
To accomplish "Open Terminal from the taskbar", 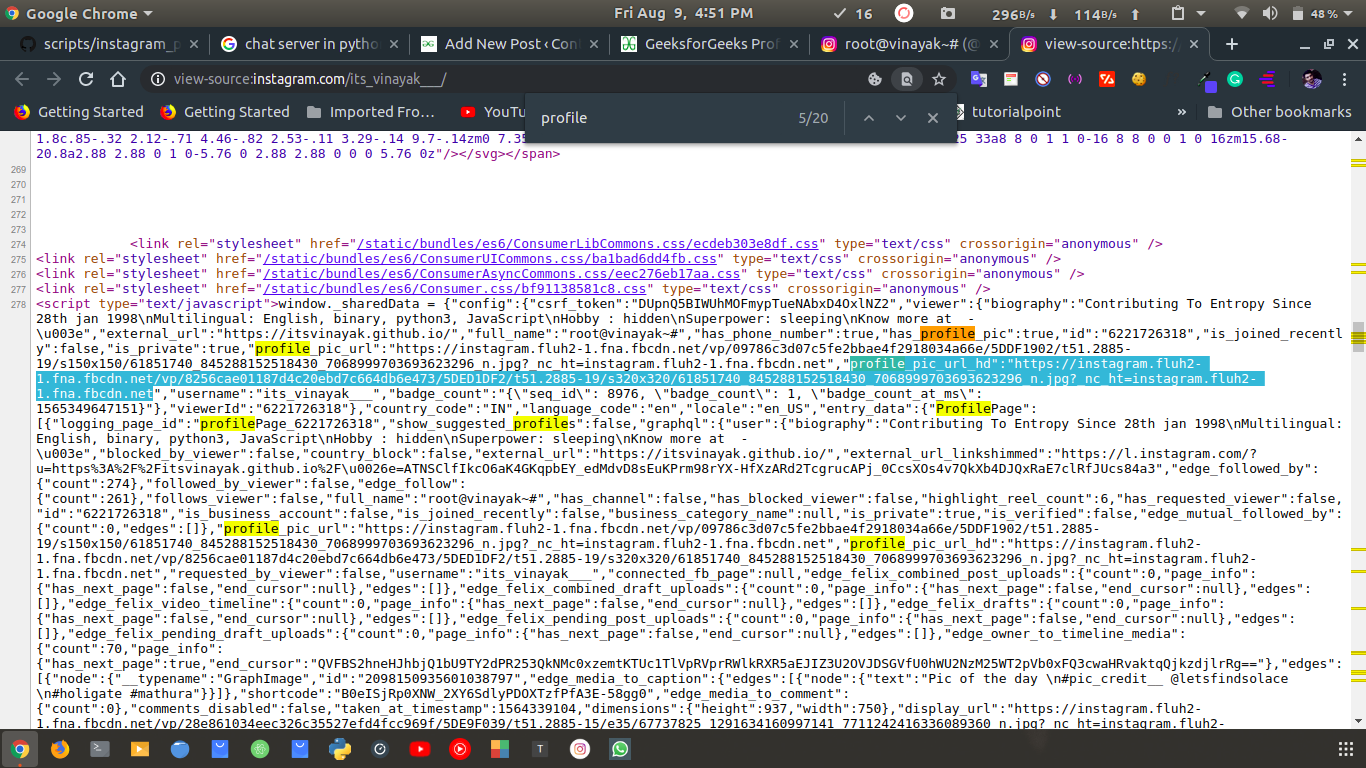I will click(100, 748).
